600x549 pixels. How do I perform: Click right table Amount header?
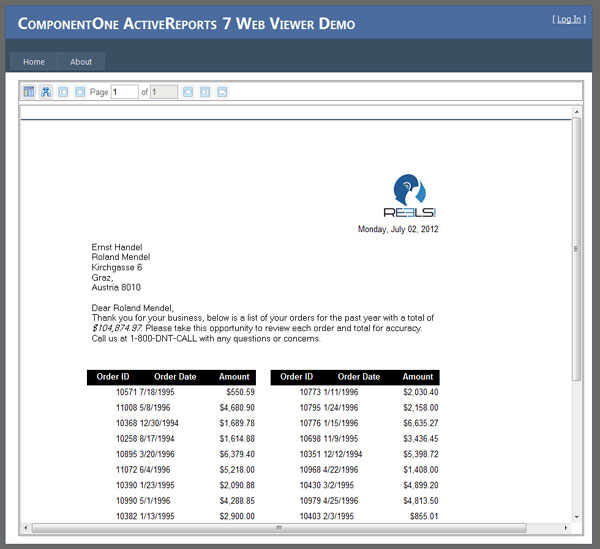click(418, 377)
